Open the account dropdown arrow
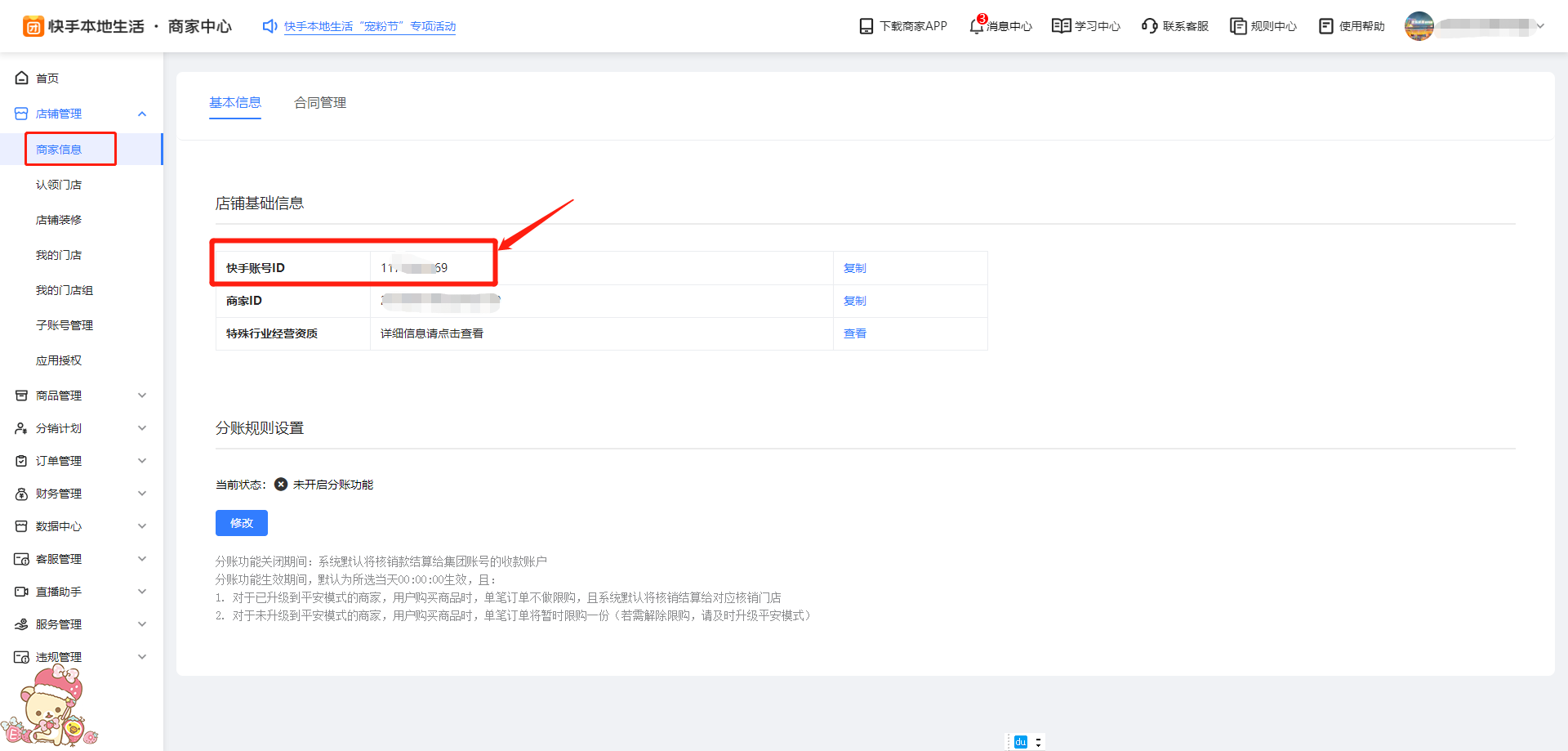This screenshot has width=1568, height=751. click(1540, 26)
